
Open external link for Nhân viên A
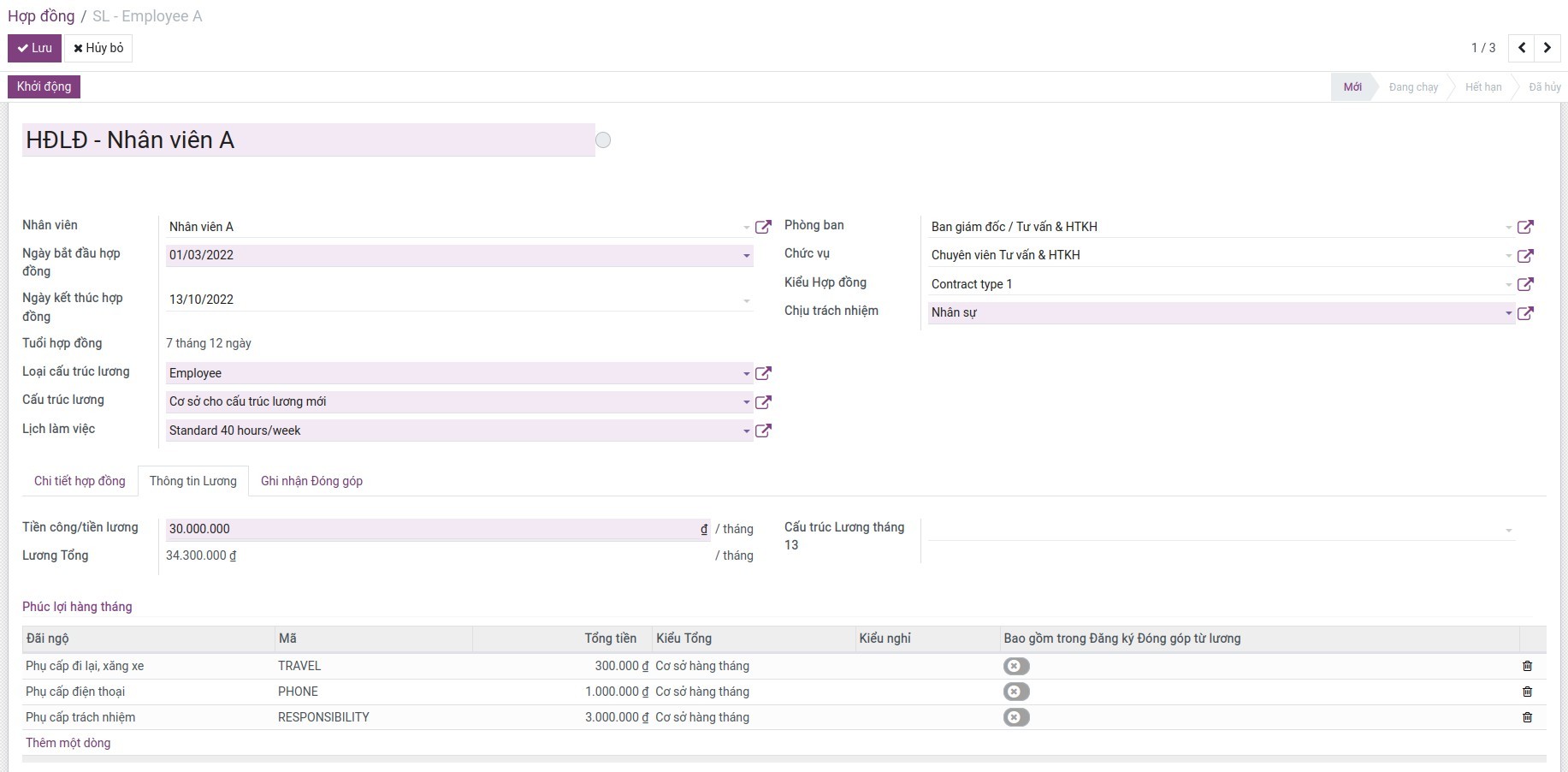click(x=763, y=227)
